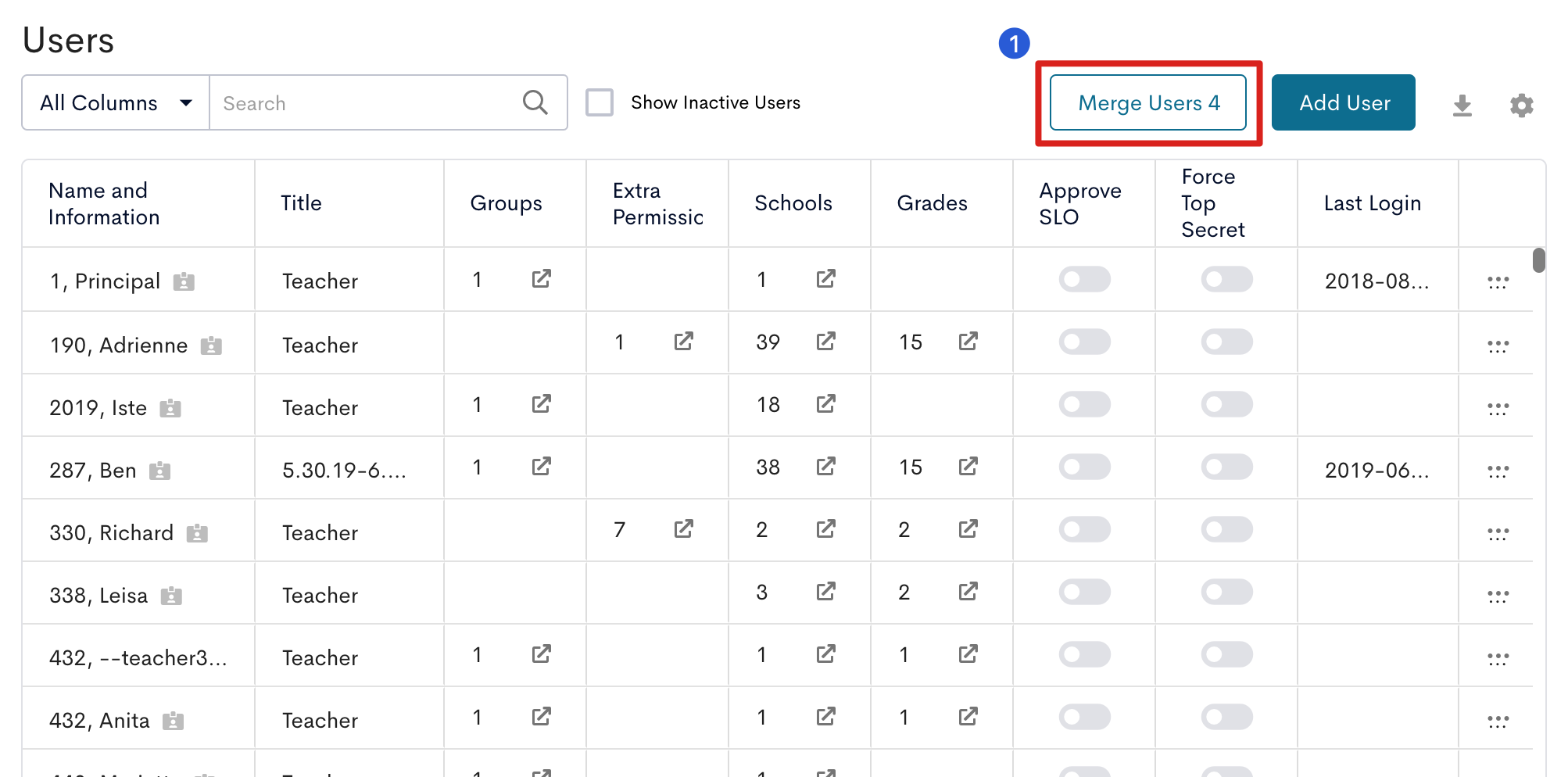Select the '2019-06...' last login cell

[1377, 467]
